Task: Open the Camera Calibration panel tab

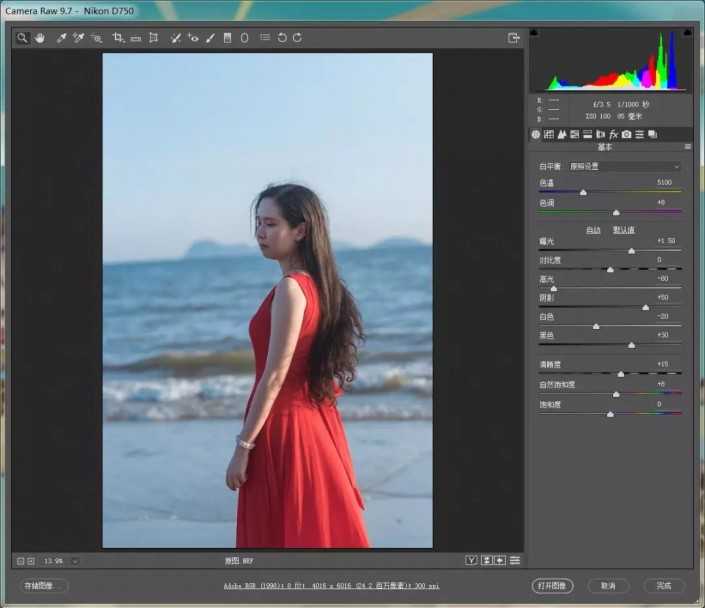Action: (x=626, y=134)
